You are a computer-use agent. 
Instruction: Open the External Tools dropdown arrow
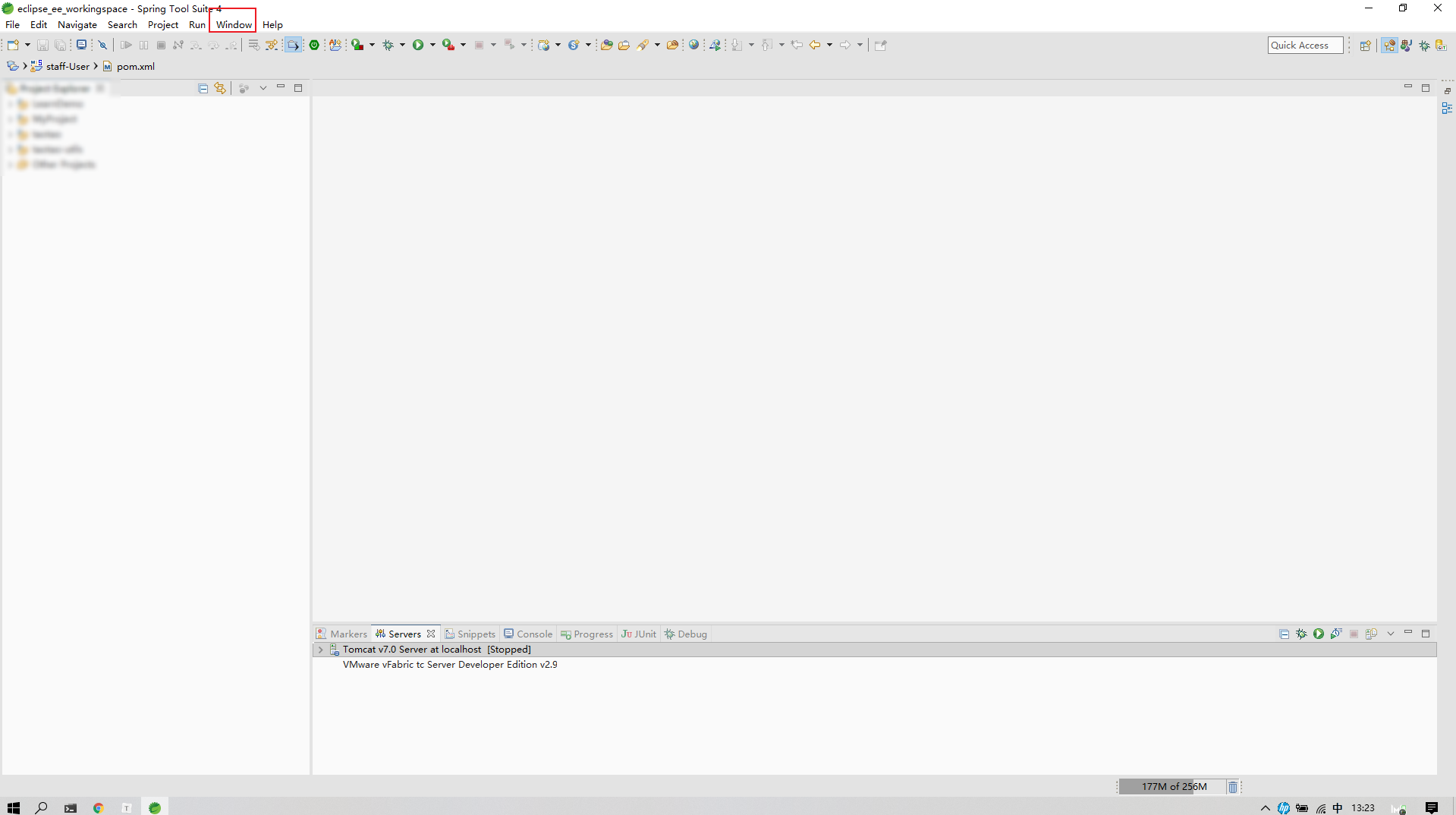point(463,46)
